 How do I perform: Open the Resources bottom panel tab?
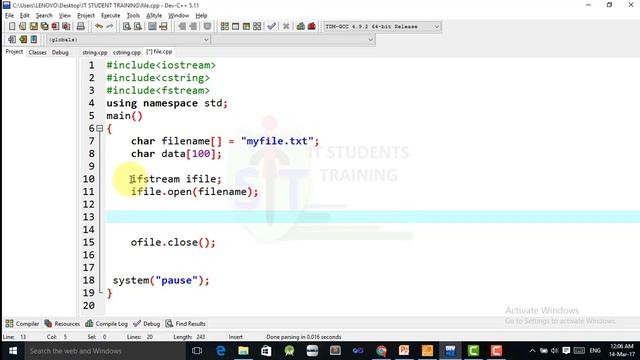[62, 324]
